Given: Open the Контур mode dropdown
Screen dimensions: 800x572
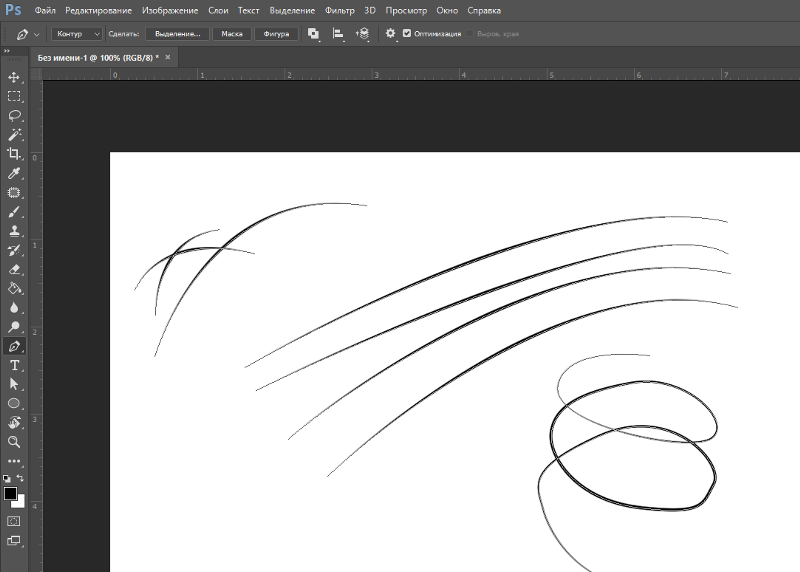Looking at the screenshot, I should 77,33.
